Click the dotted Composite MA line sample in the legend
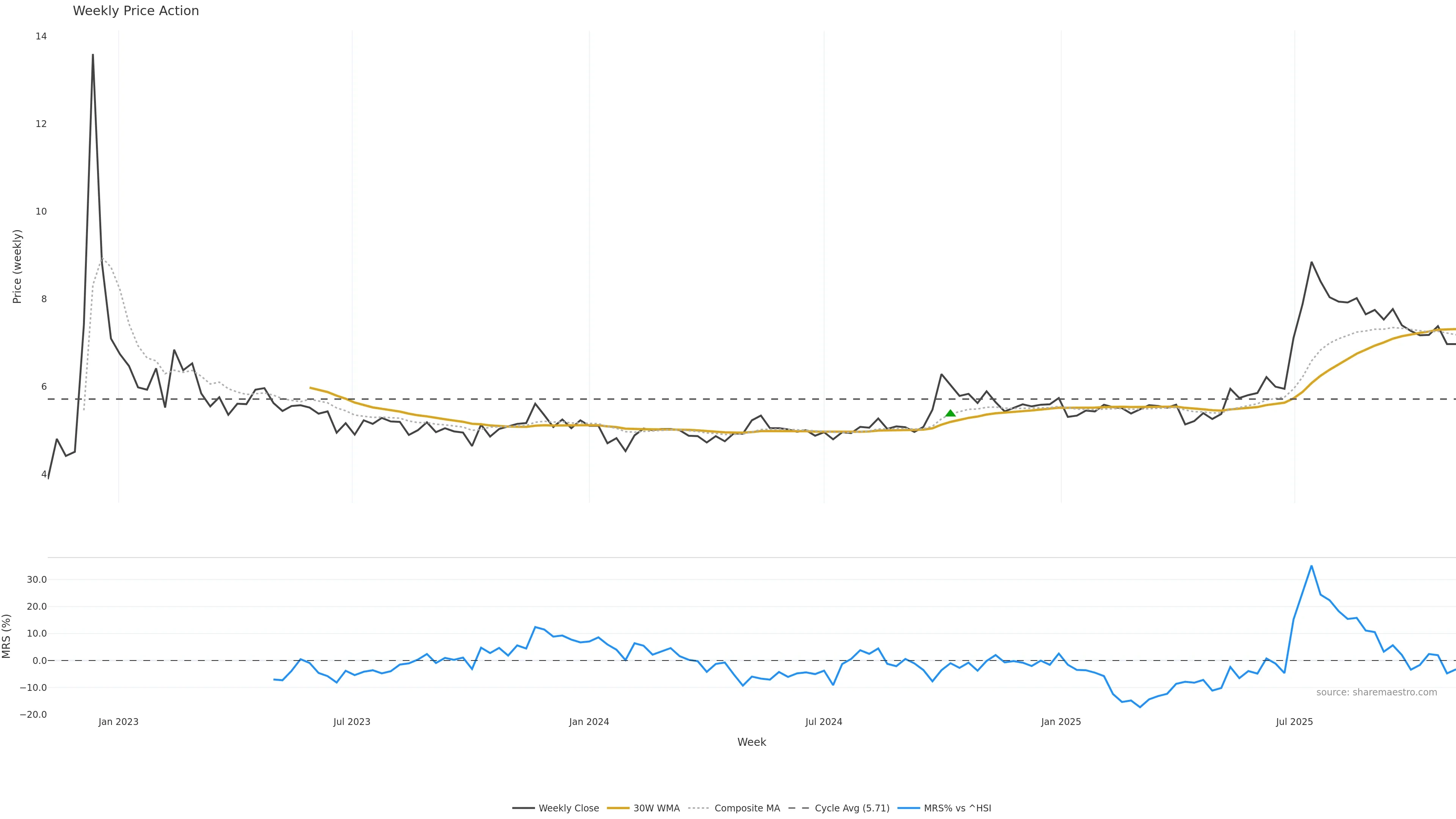The image size is (1456, 819). (699, 808)
